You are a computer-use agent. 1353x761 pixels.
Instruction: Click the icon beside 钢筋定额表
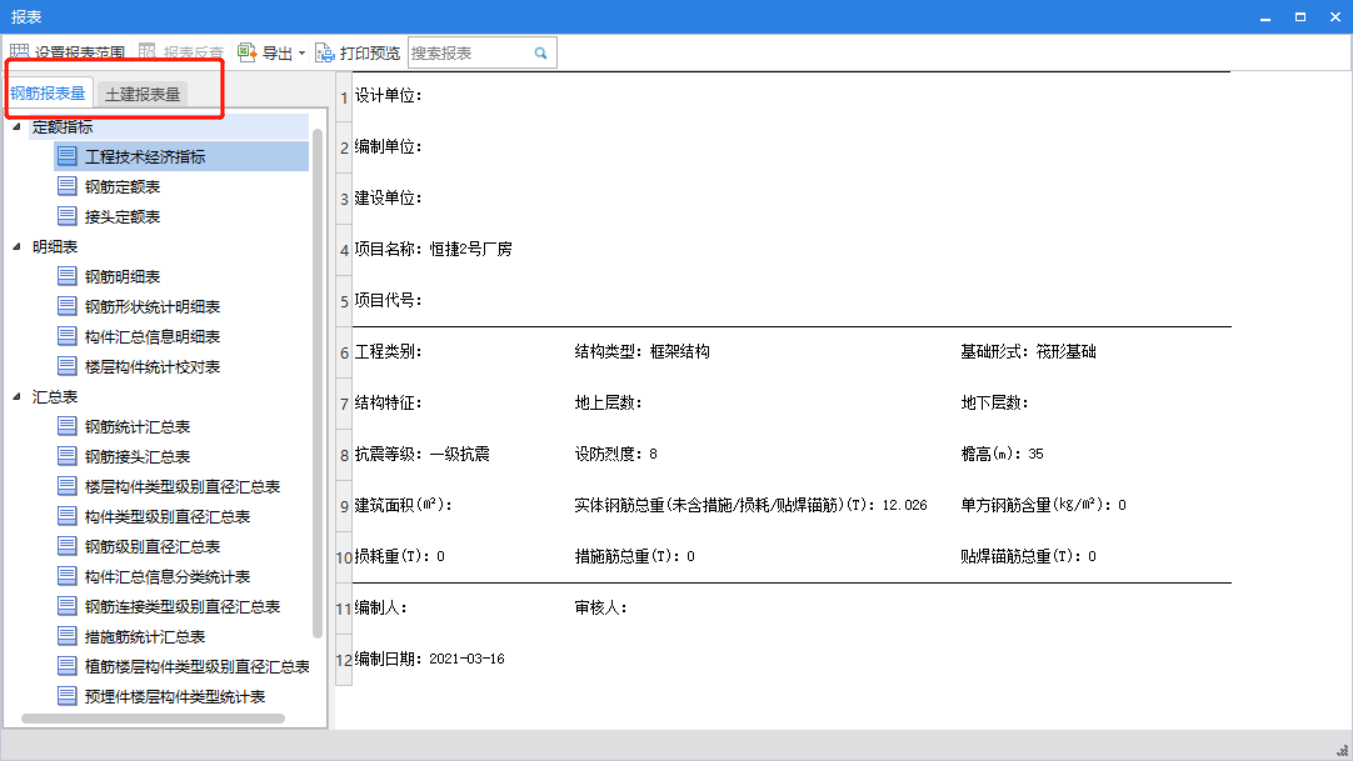(x=67, y=186)
